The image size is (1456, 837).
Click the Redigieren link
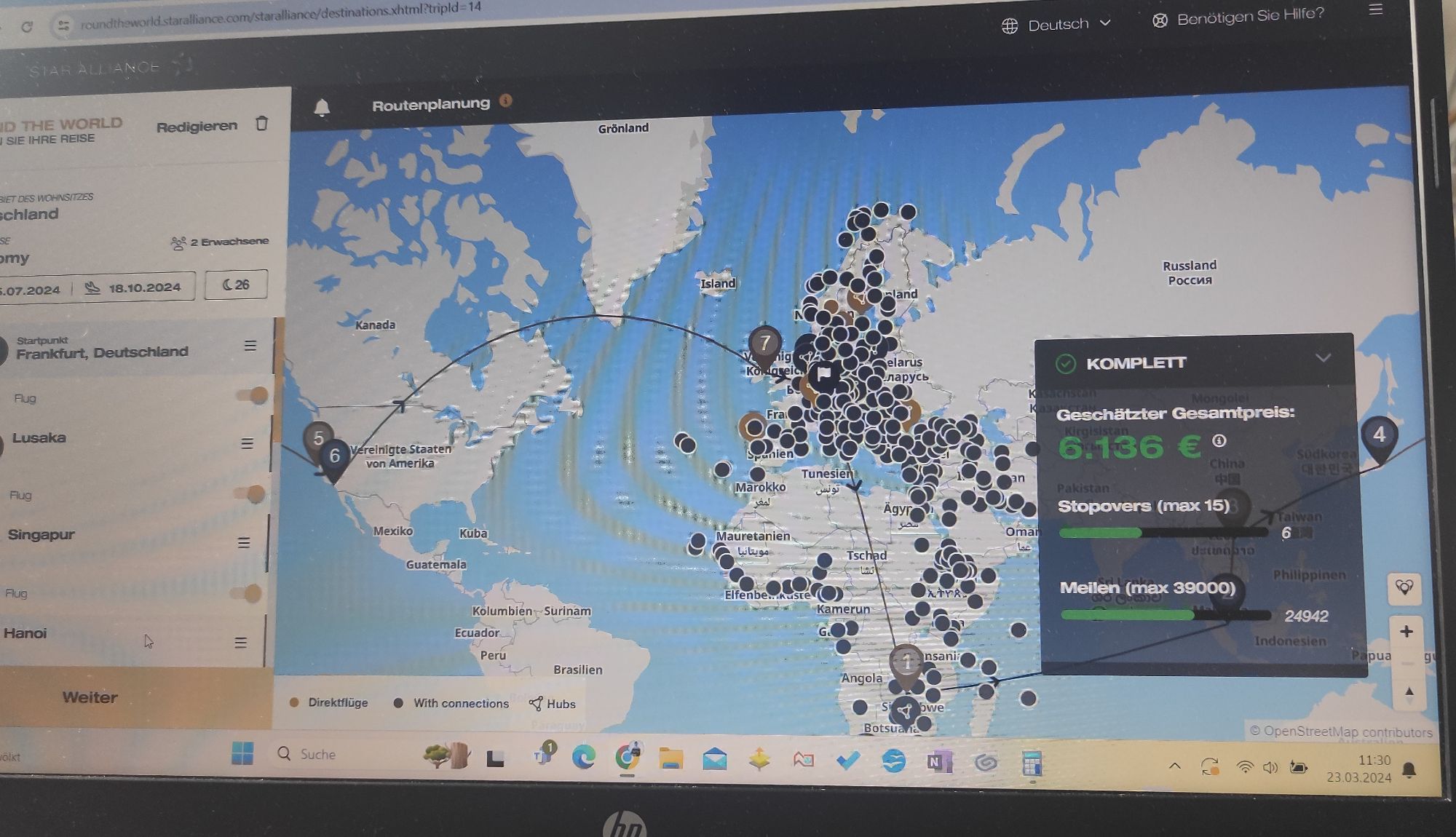coord(197,126)
